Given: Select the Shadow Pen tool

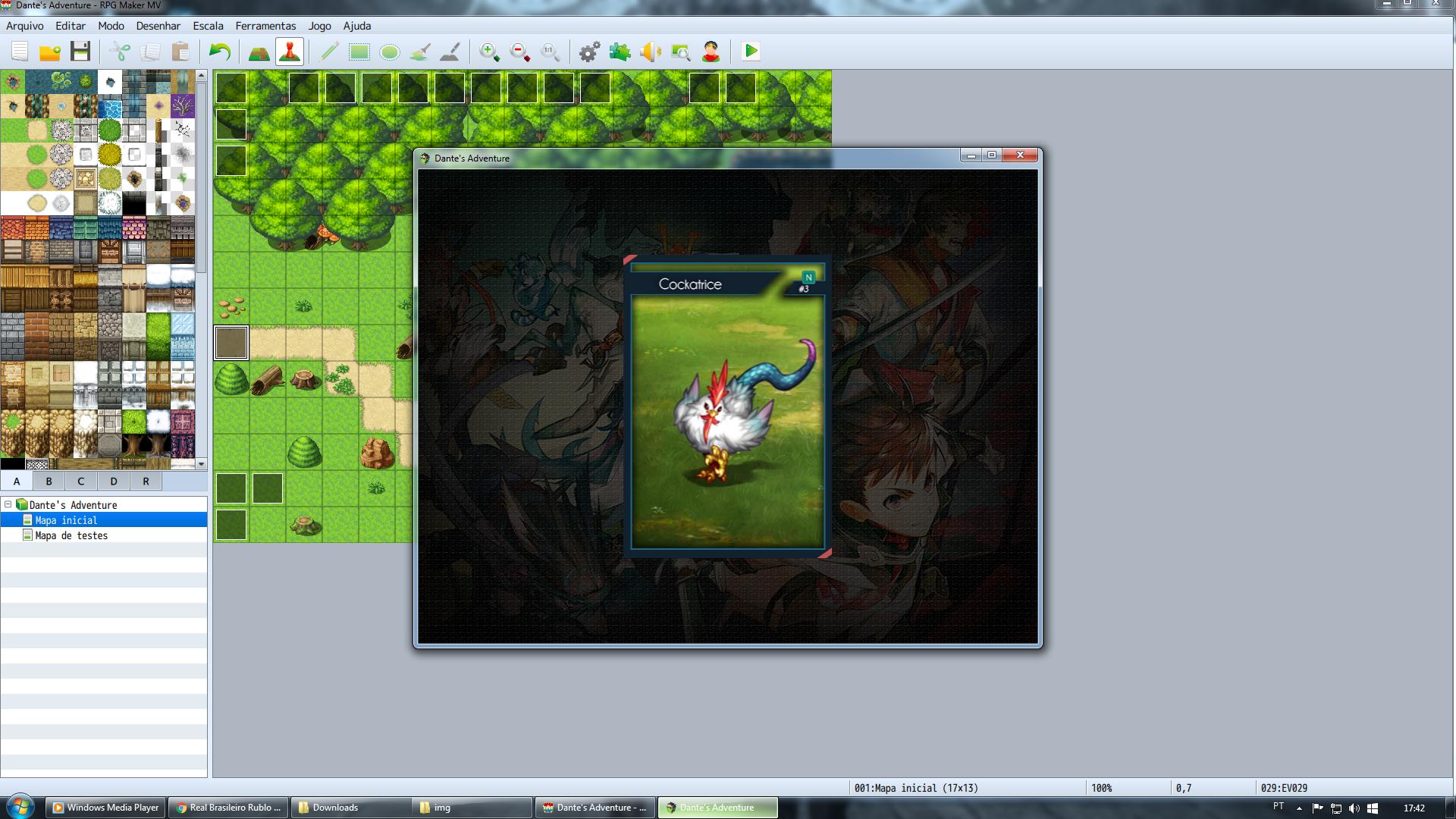Looking at the screenshot, I should [450, 52].
